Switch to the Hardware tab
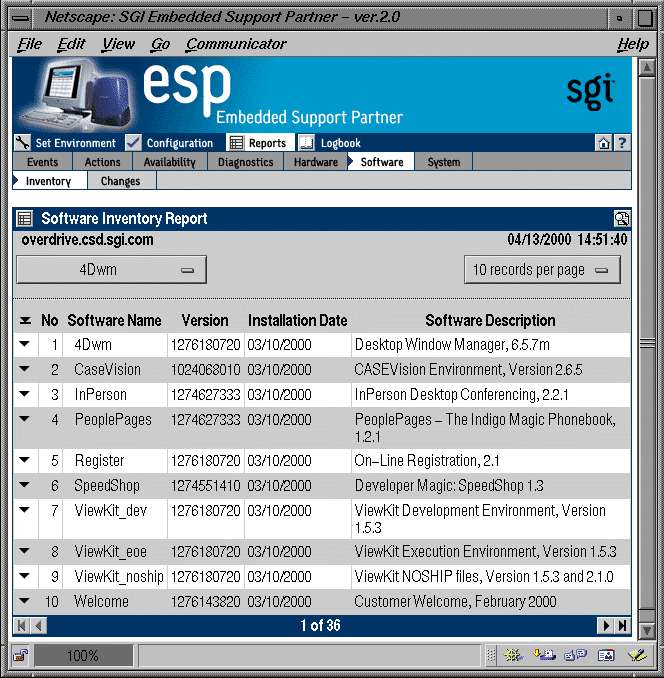This screenshot has width=664, height=678. click(316, 162)
